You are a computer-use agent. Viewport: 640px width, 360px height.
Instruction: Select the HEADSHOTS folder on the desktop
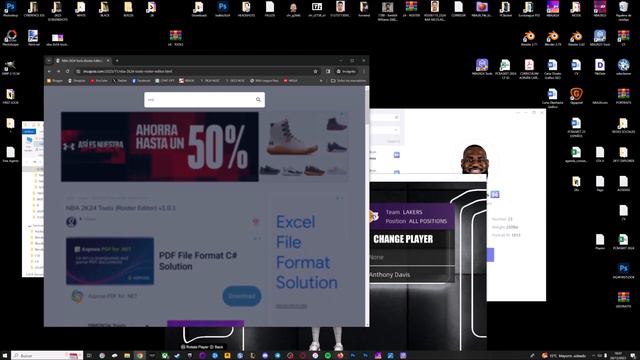tap(246, 9)
